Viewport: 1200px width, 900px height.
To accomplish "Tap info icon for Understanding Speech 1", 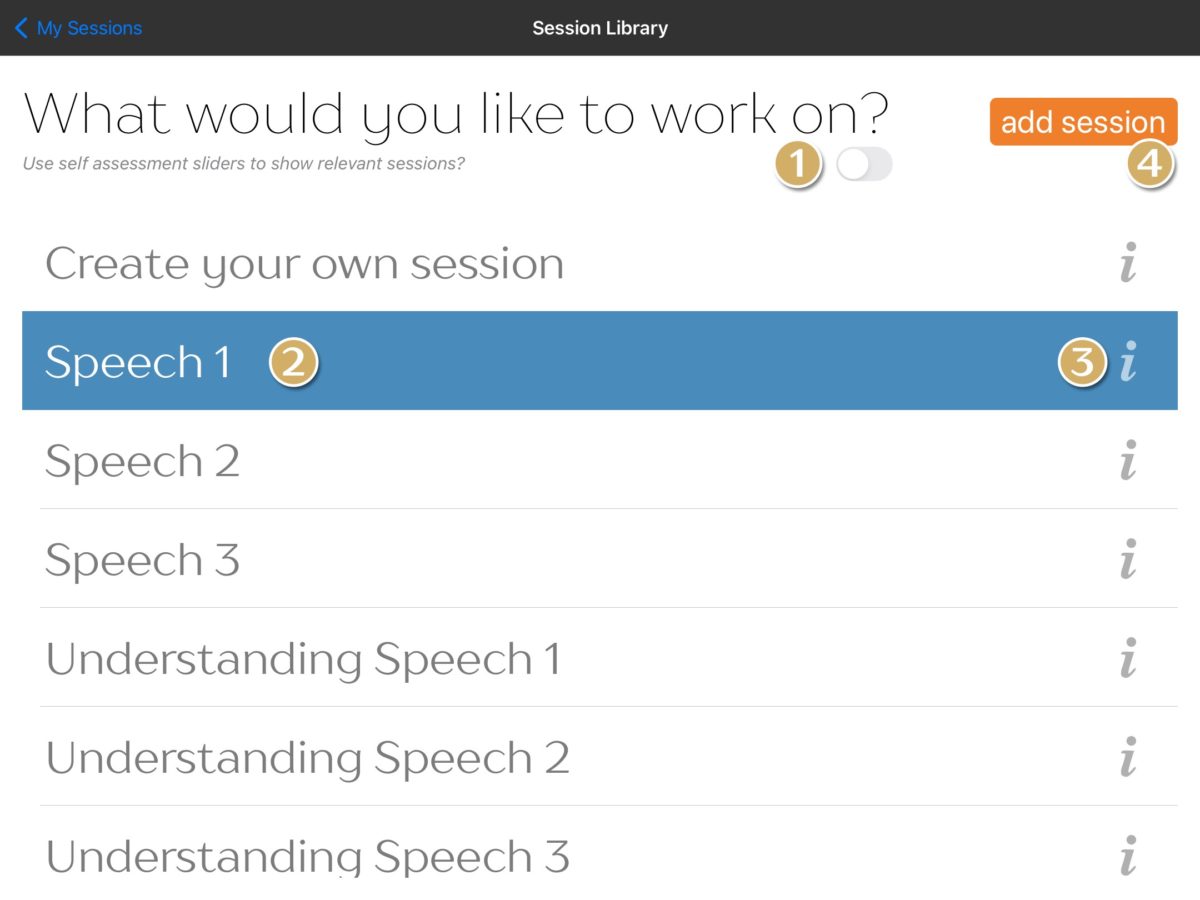I will pos(1128,660).
